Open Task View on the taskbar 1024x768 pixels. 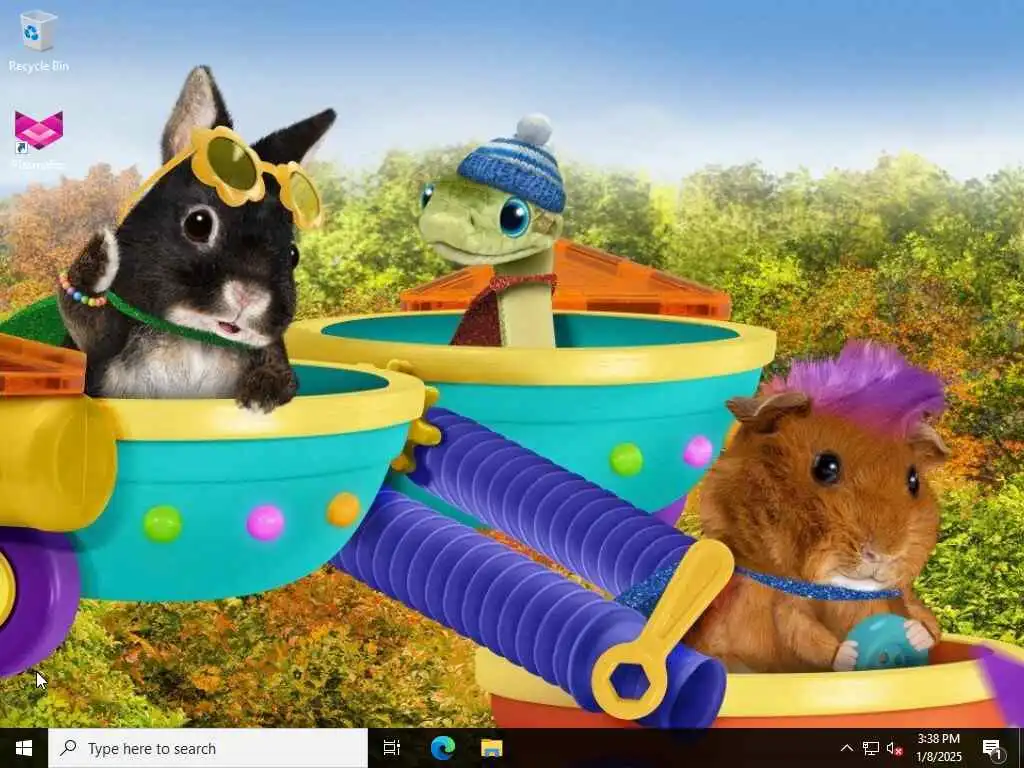pos(391,748)
